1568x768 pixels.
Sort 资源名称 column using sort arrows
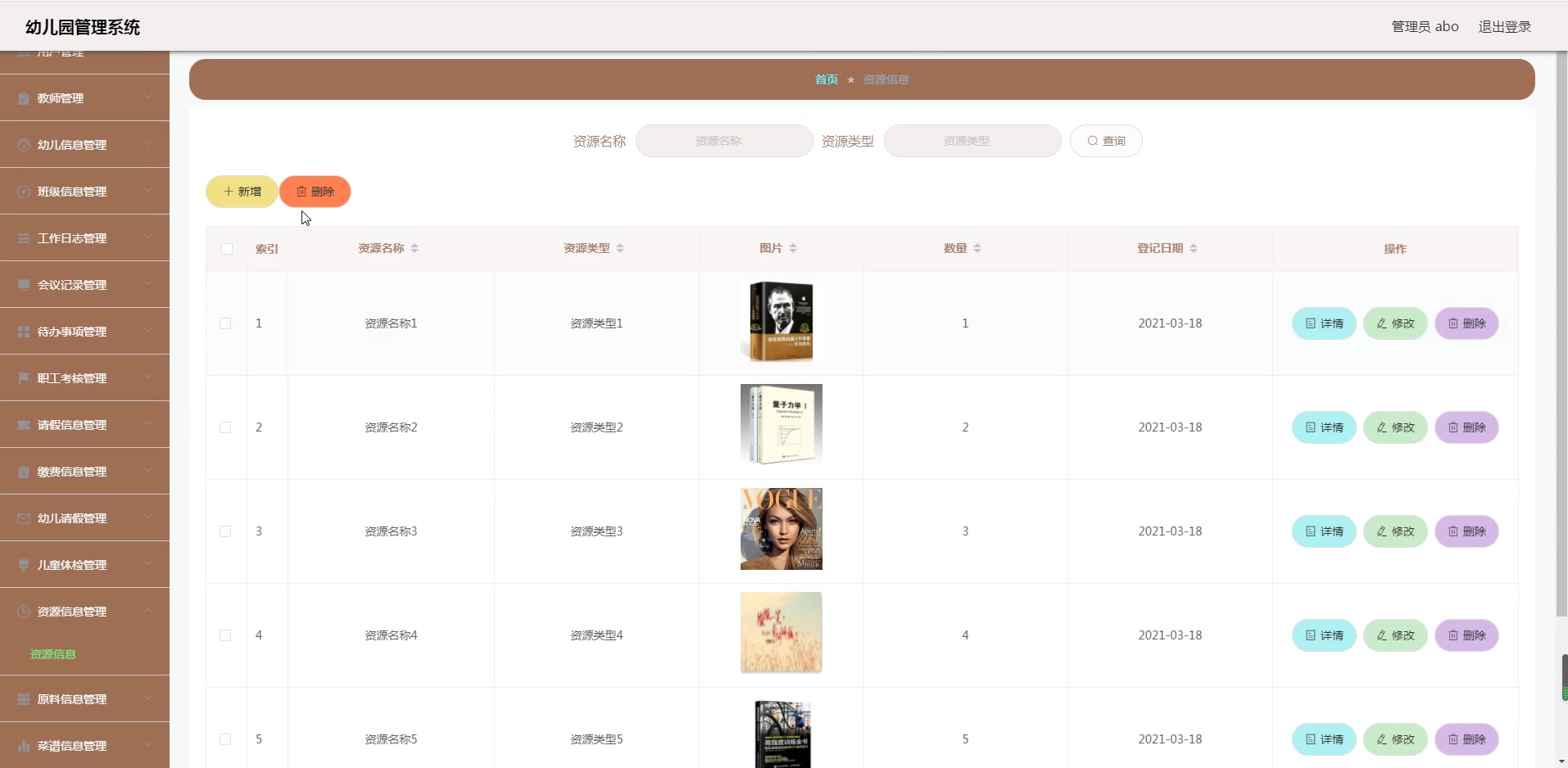pos(415,248)
